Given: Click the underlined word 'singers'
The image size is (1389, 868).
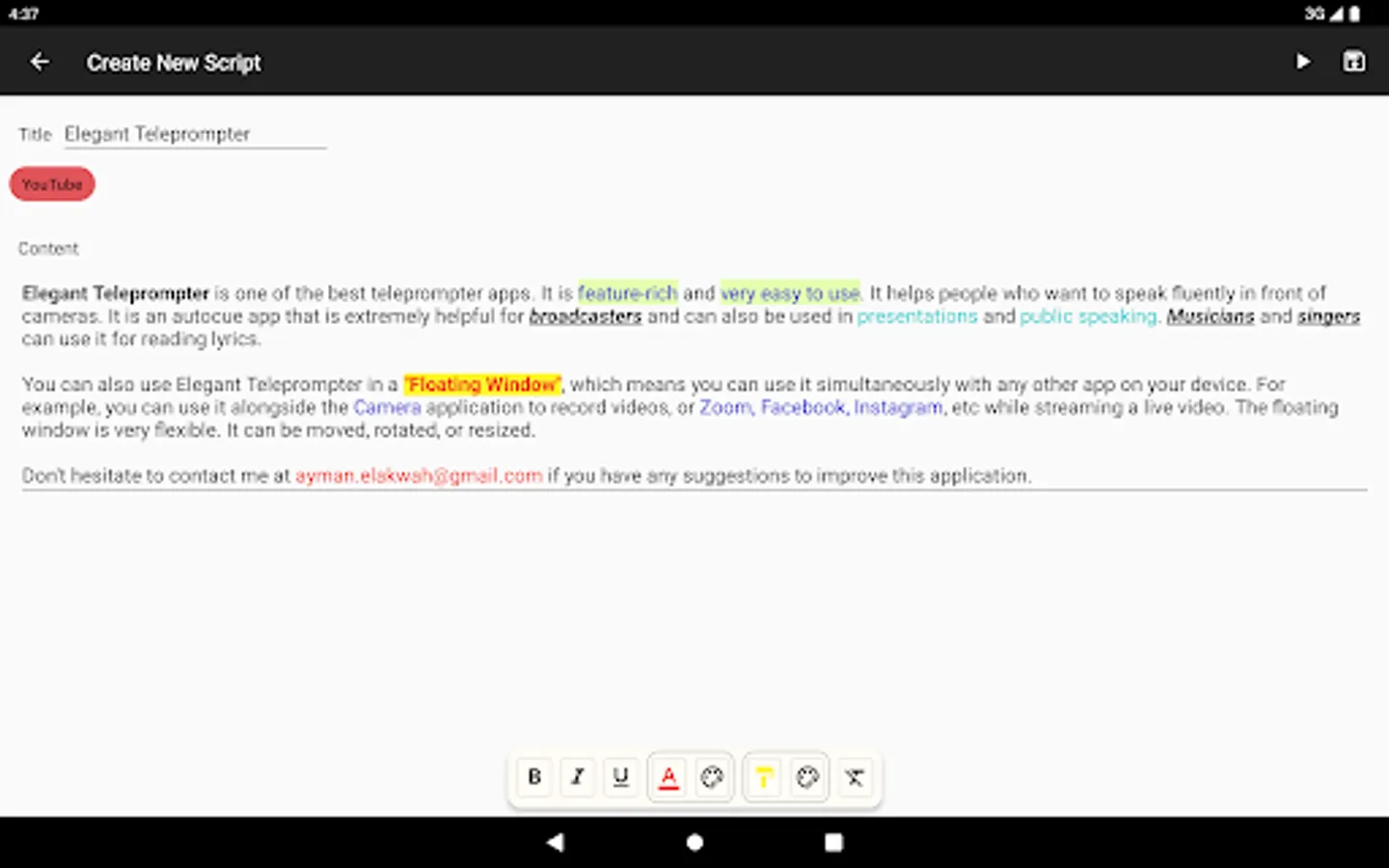Looking at the screenshot, I should point(1328,316).
